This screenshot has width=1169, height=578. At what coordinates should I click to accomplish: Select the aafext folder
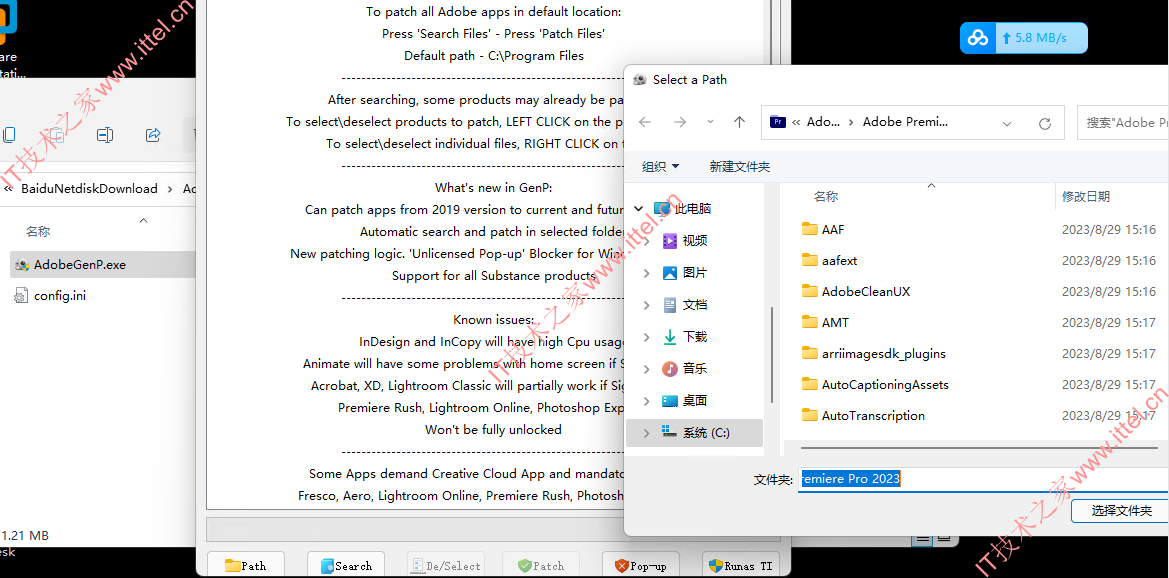[839, 260]
